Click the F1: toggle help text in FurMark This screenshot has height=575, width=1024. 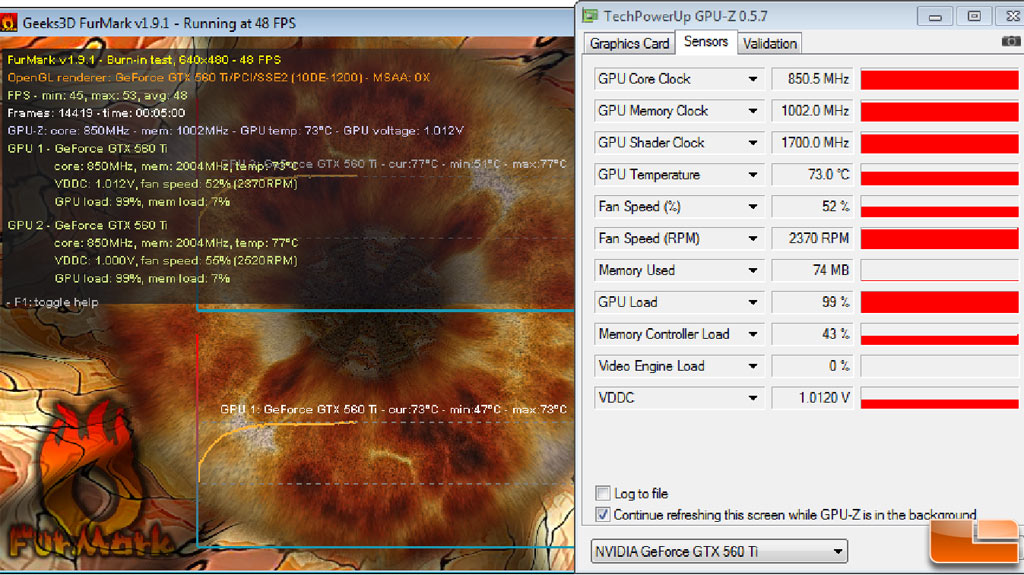(x=52, y=303)
